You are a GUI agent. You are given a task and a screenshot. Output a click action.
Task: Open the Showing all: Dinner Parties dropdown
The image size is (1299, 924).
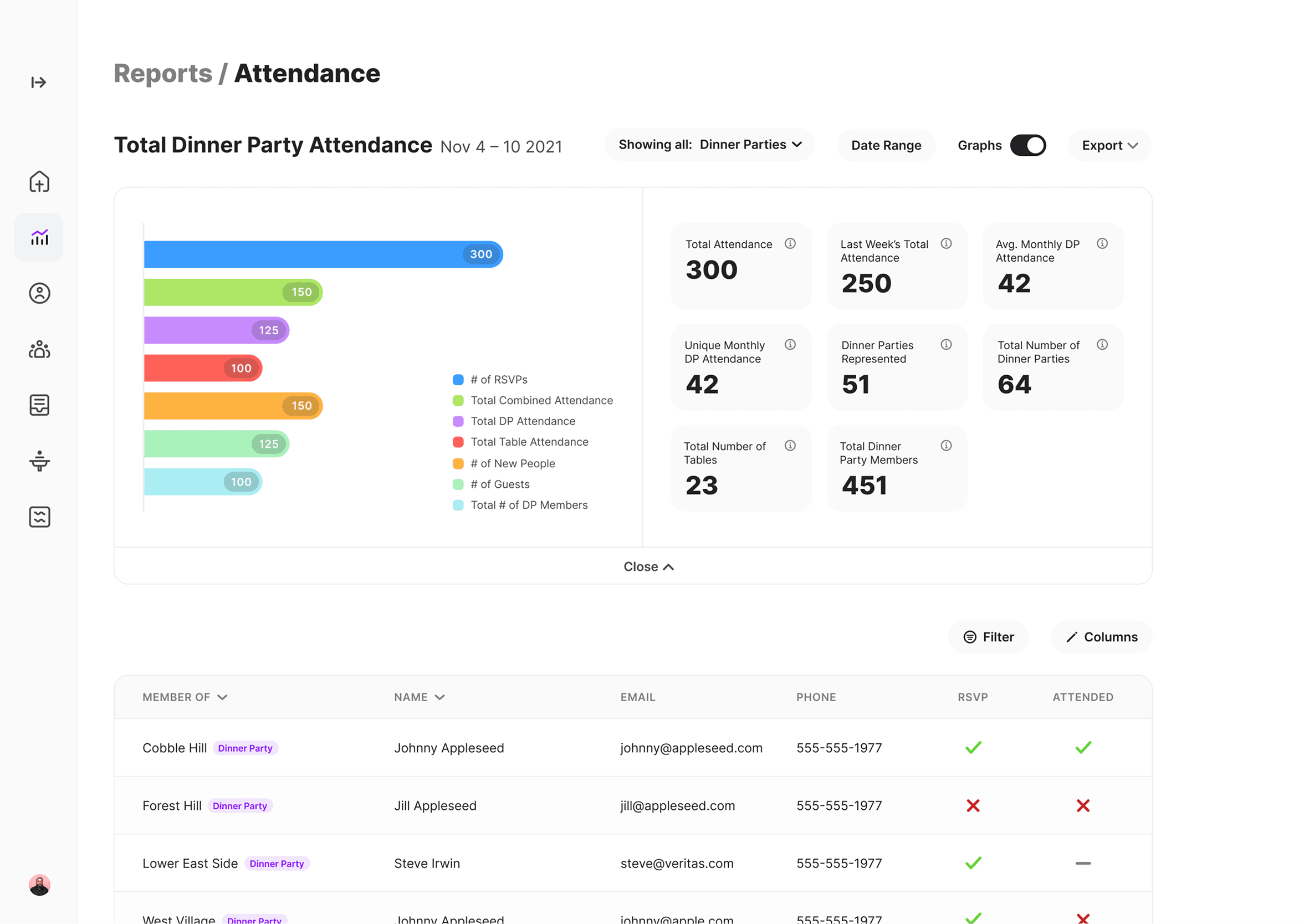[x=709, y=145]
